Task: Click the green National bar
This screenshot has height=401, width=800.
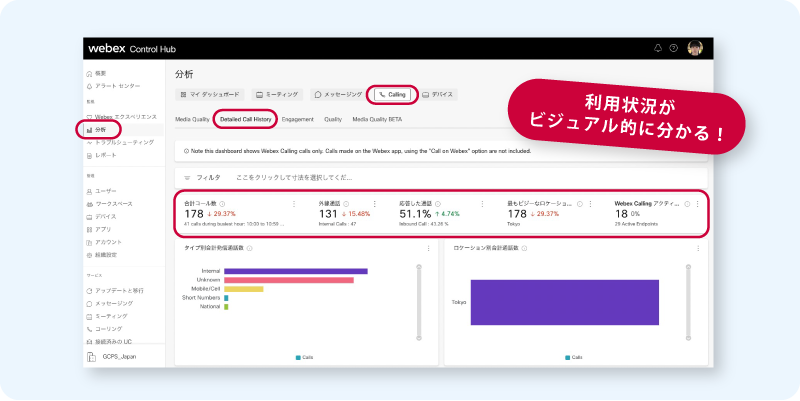Action: pos(226,307)
